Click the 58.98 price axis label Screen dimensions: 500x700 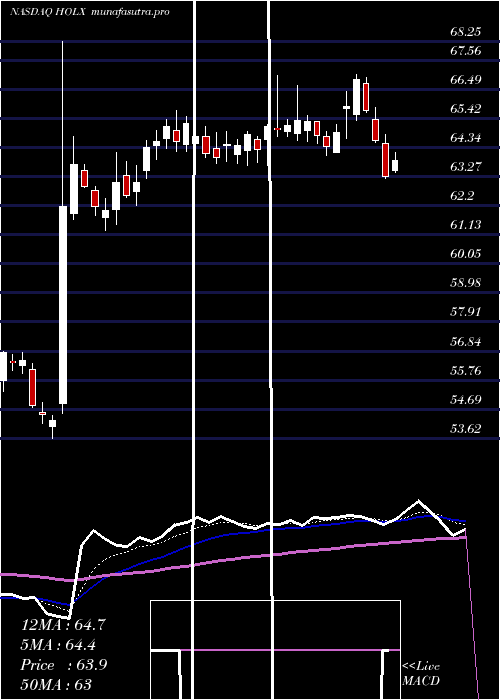pos(466,283)
